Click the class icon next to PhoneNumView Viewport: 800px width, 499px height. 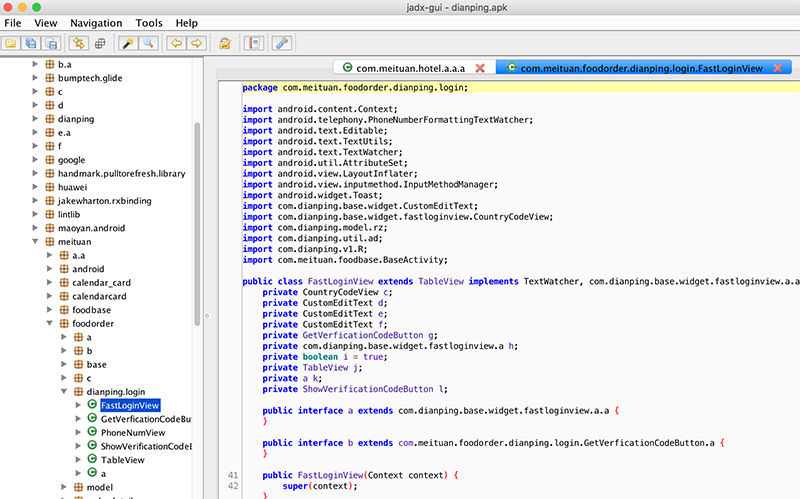[x=92, y=432]
